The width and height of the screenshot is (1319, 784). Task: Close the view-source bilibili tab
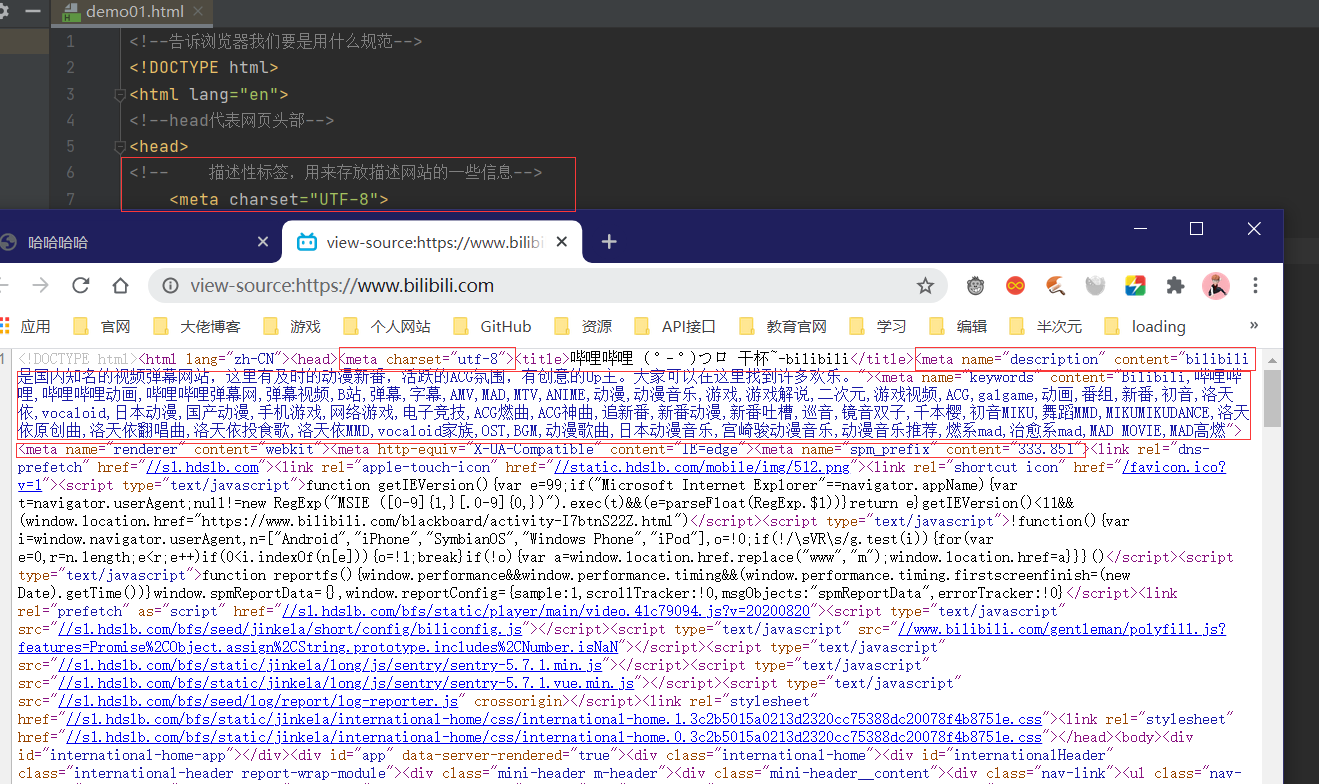tap(562, 242)
